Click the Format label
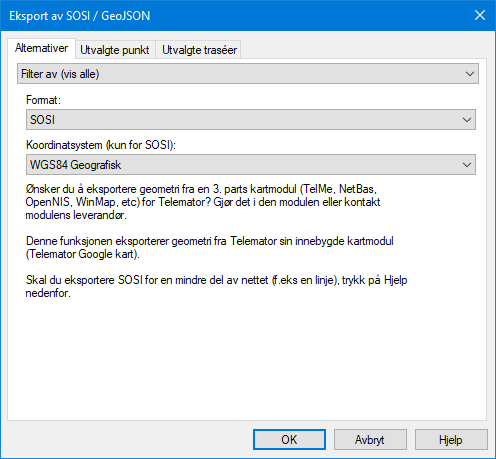Viewport: 496px width, 459px height. 44,100
